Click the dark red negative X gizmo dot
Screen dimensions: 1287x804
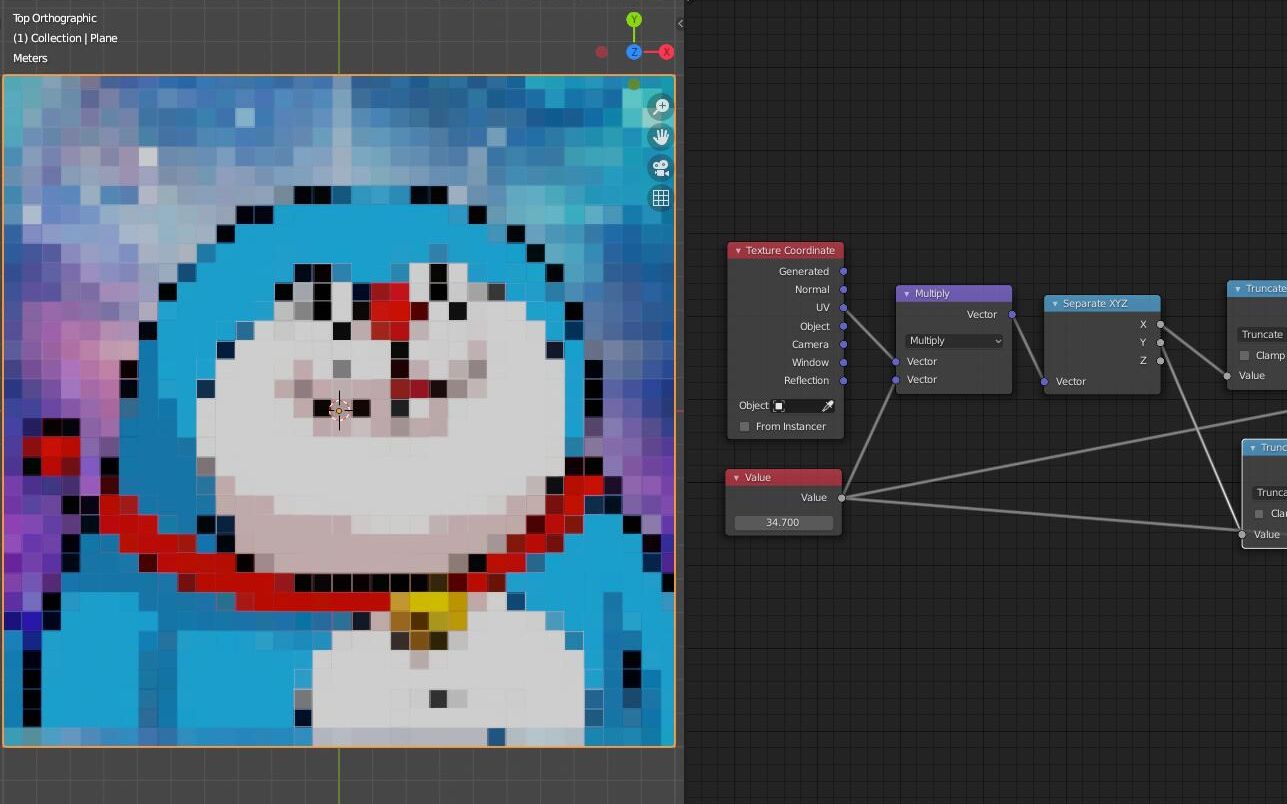coord(601,52)
